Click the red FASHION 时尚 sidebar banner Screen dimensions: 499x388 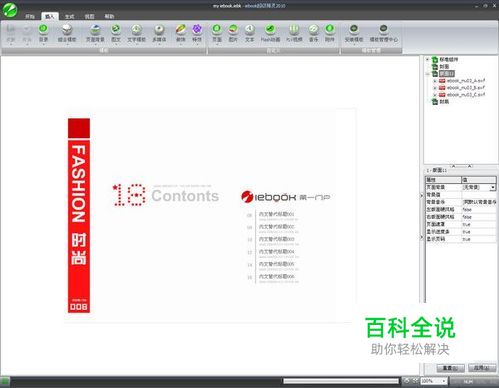tap(79, 215)
